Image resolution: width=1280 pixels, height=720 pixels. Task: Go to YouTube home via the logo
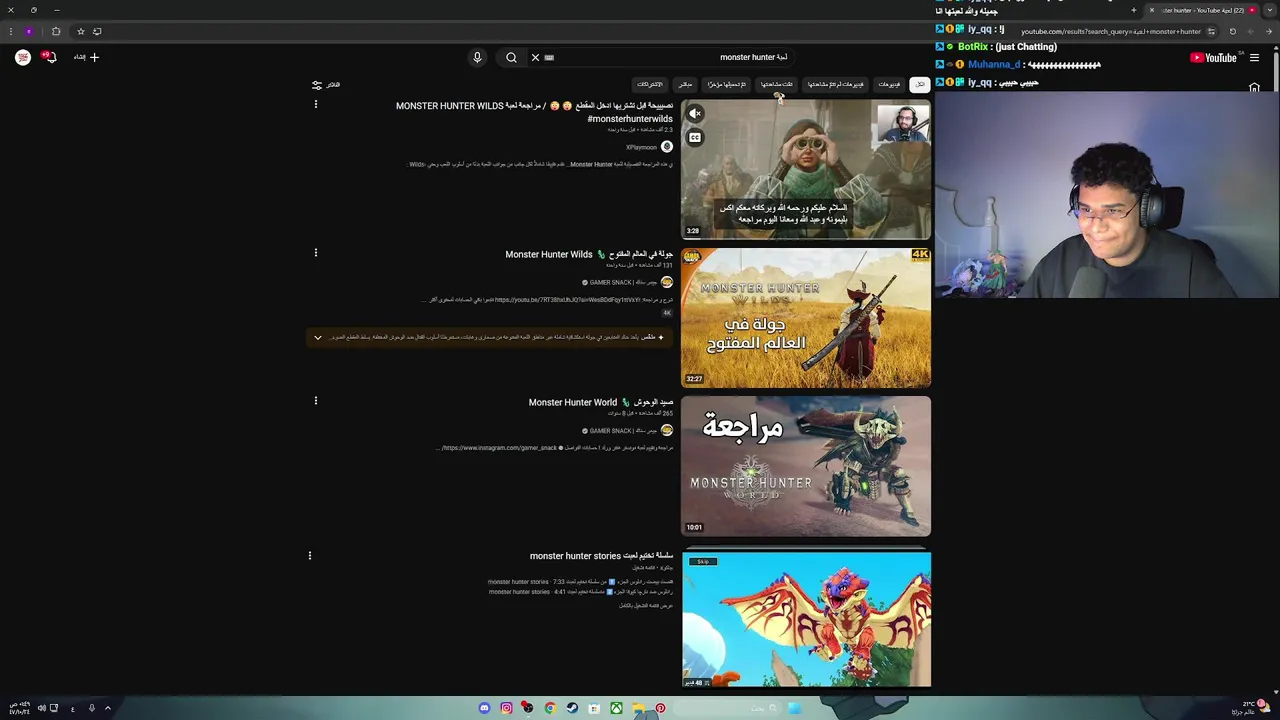coord(1213,57)
